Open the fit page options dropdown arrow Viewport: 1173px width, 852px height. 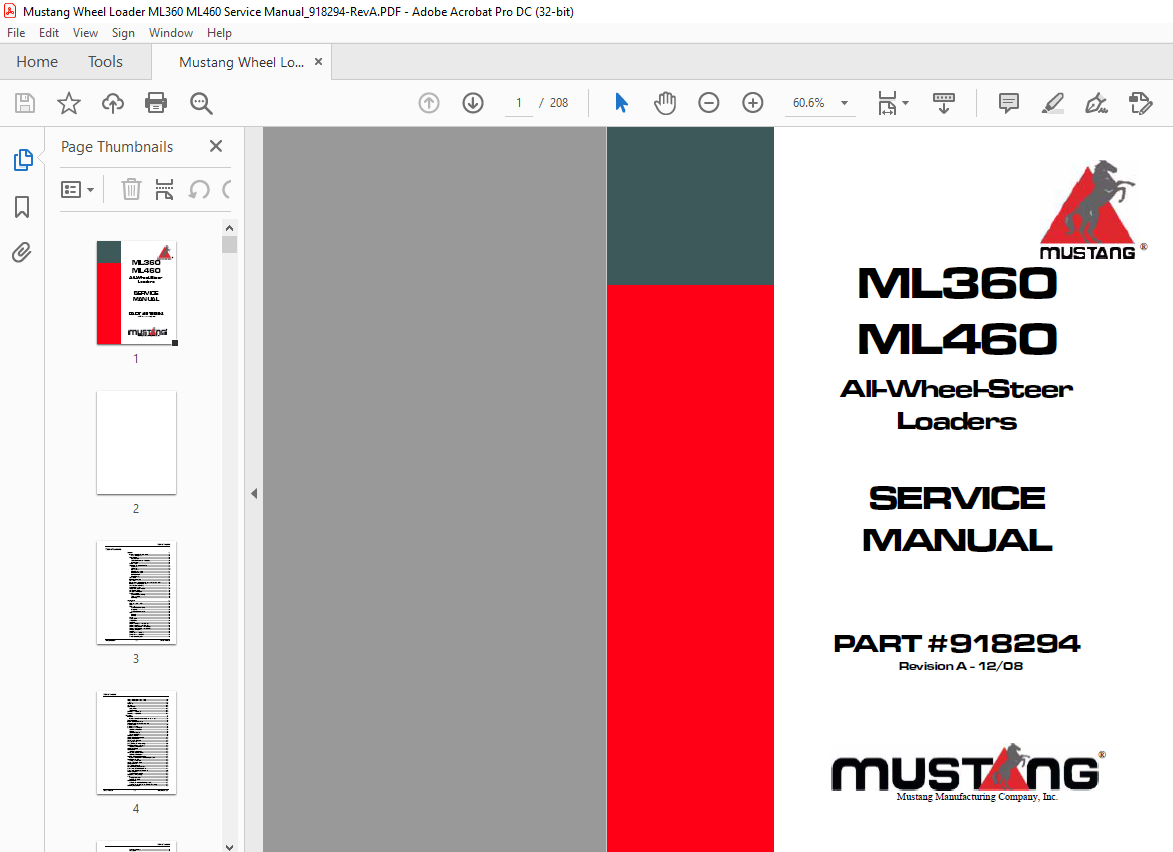[906, 103]
